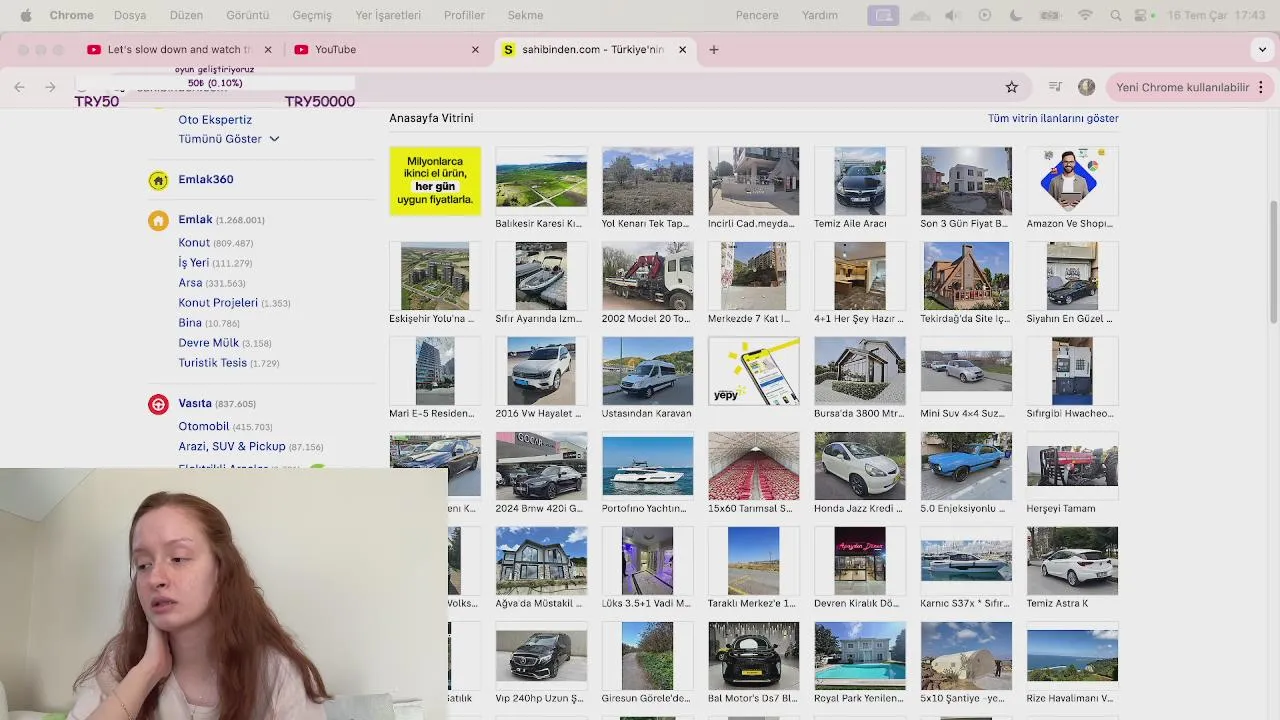Open the Yer İşaretleri menu

388,15
